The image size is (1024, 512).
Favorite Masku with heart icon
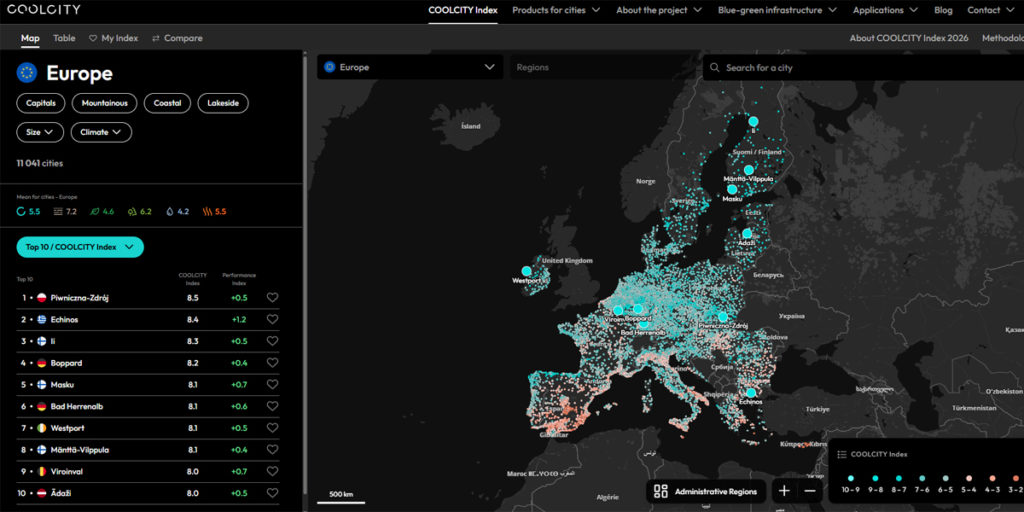(272, 385)
